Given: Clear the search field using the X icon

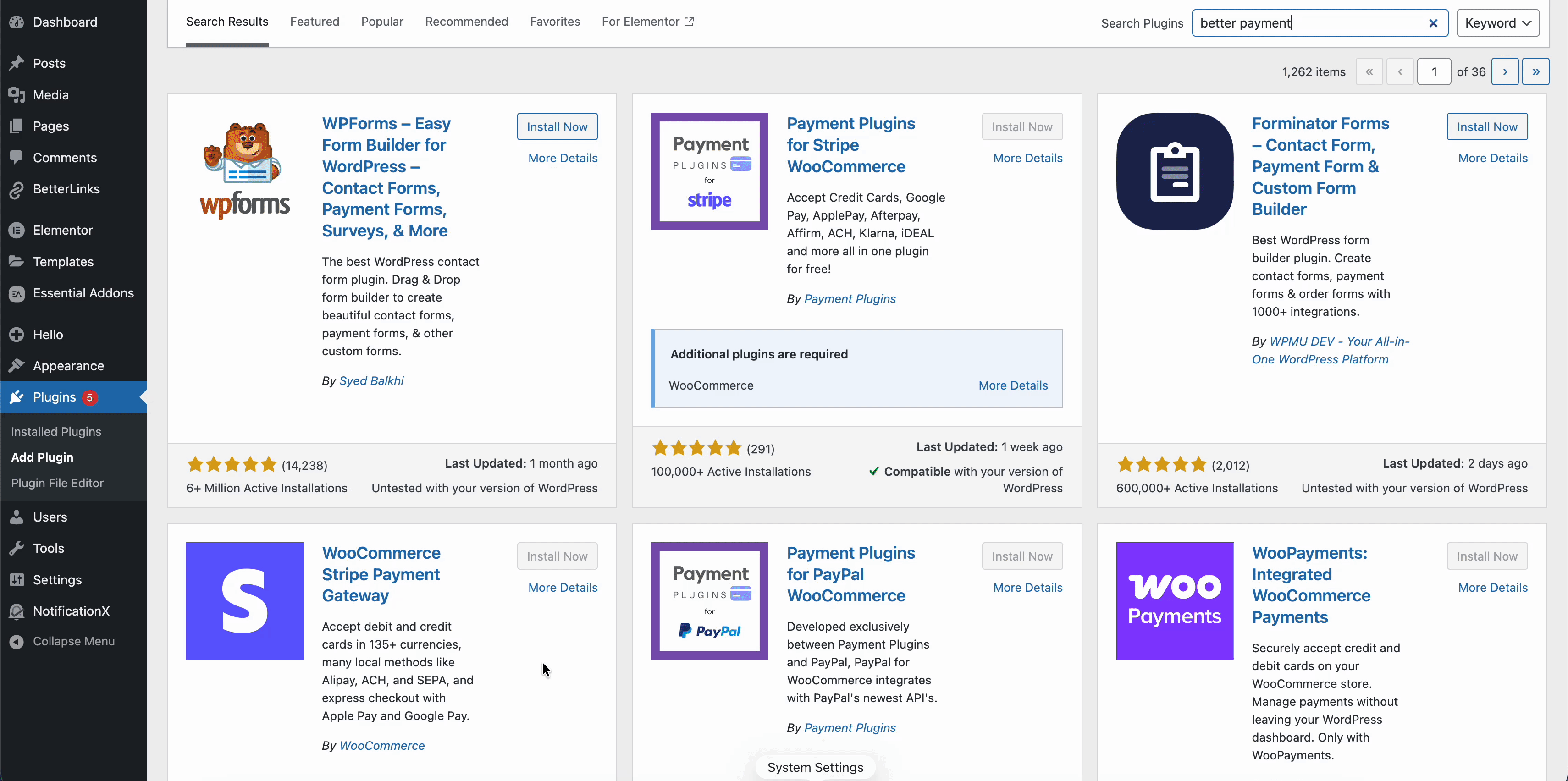Looking at the screenshot, I should [1434, 23].
